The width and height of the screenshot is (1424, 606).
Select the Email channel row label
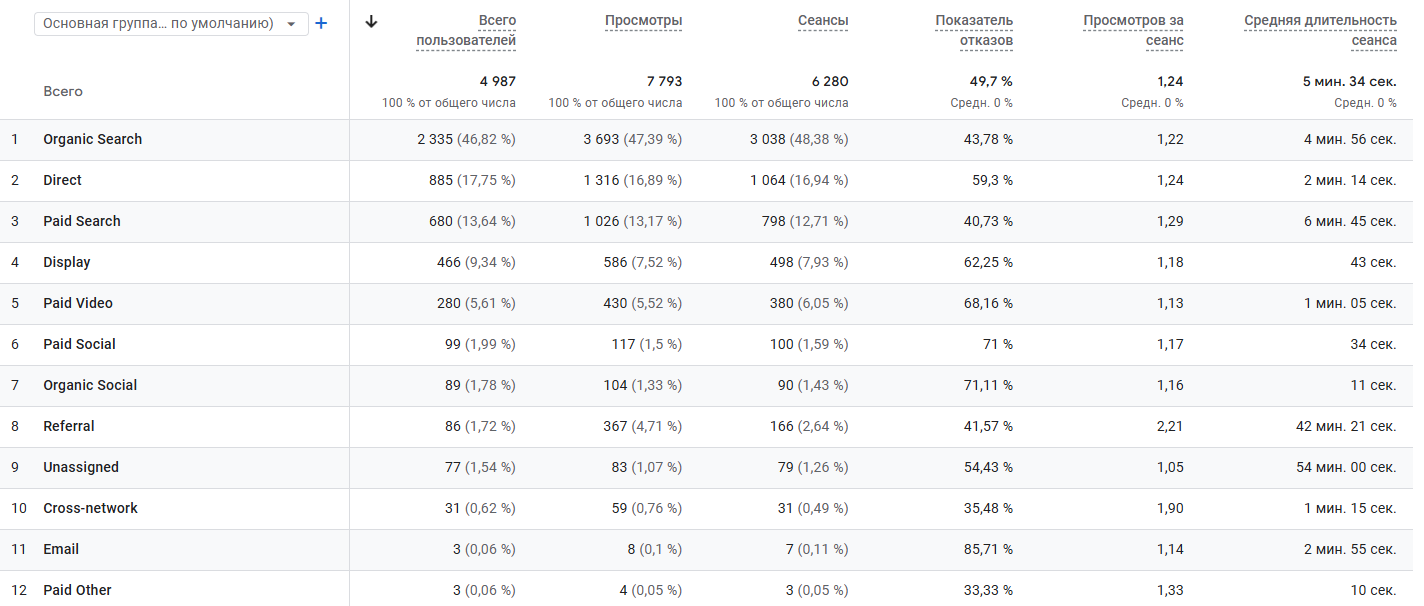(x=60, y=550)
